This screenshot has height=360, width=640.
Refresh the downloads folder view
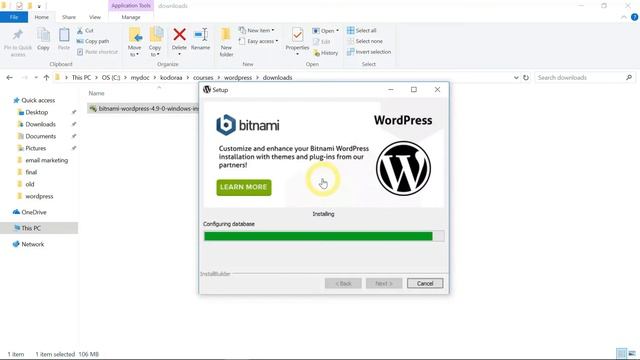(526, 78)
